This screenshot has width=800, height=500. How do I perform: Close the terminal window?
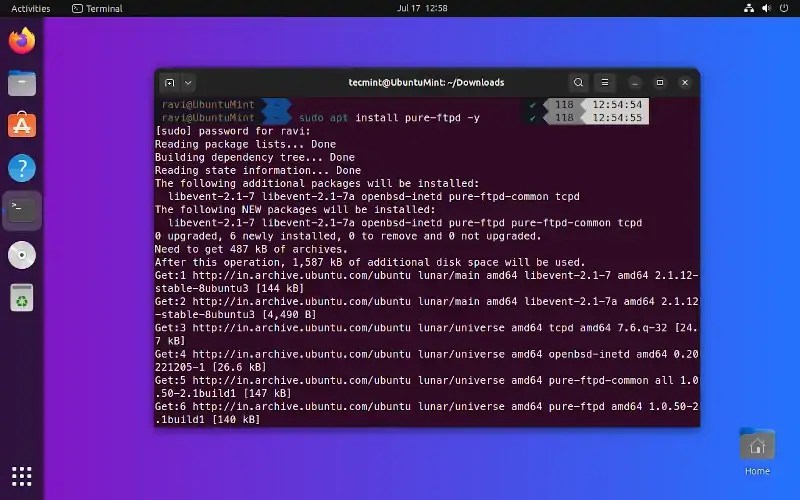[685, 83]
